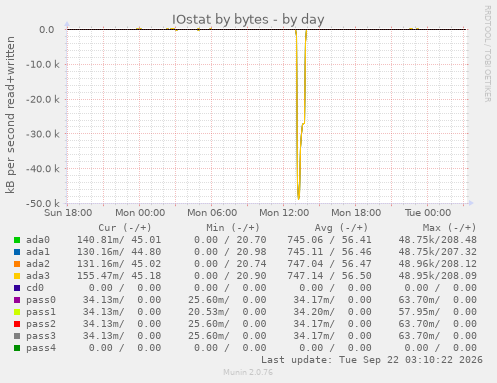Click the 'Max (-/+)' column header
497x383 pixels.
[x=449, y=228]
